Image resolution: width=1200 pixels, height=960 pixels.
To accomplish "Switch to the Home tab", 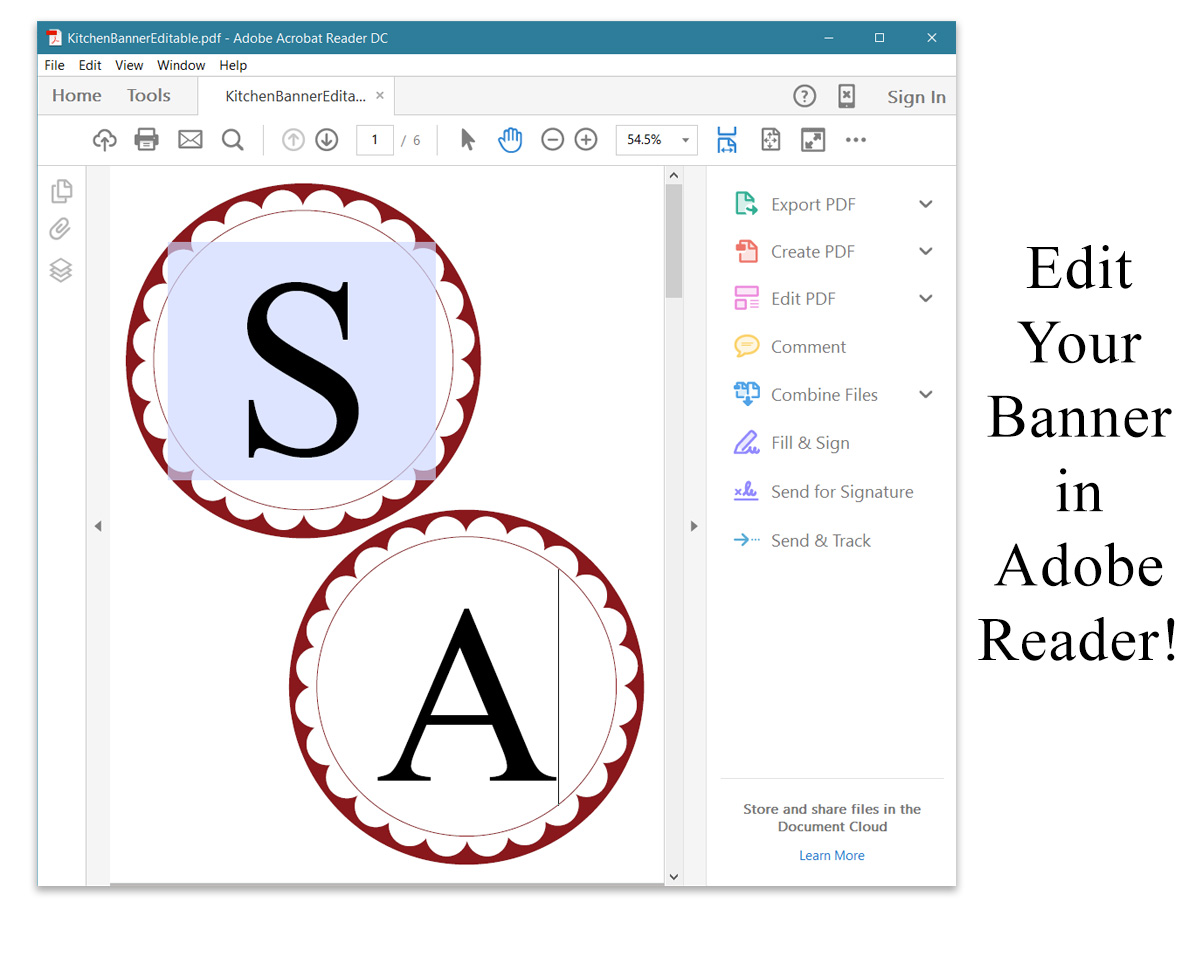I will (77, 96).
